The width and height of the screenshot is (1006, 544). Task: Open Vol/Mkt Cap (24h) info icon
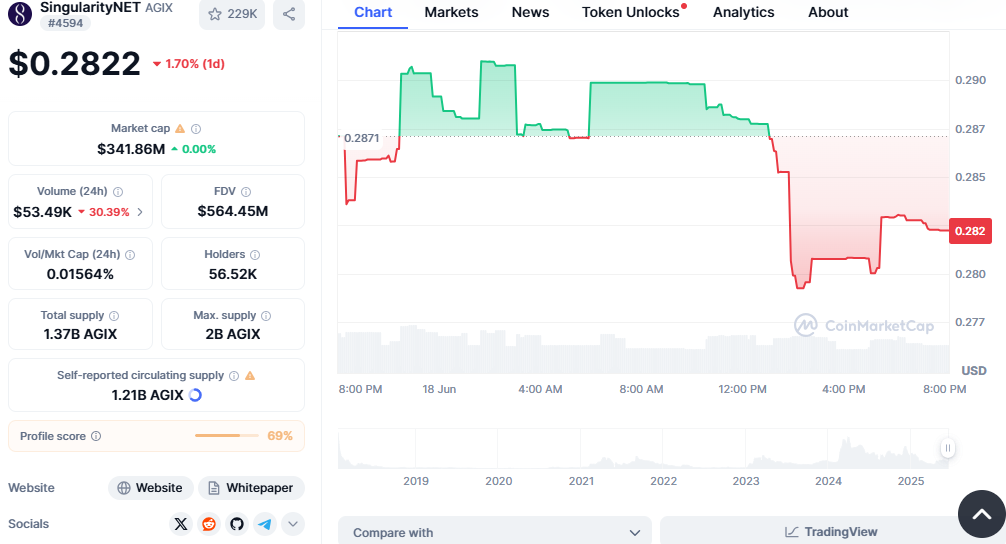pyautogui.click(x=130, y=255)
